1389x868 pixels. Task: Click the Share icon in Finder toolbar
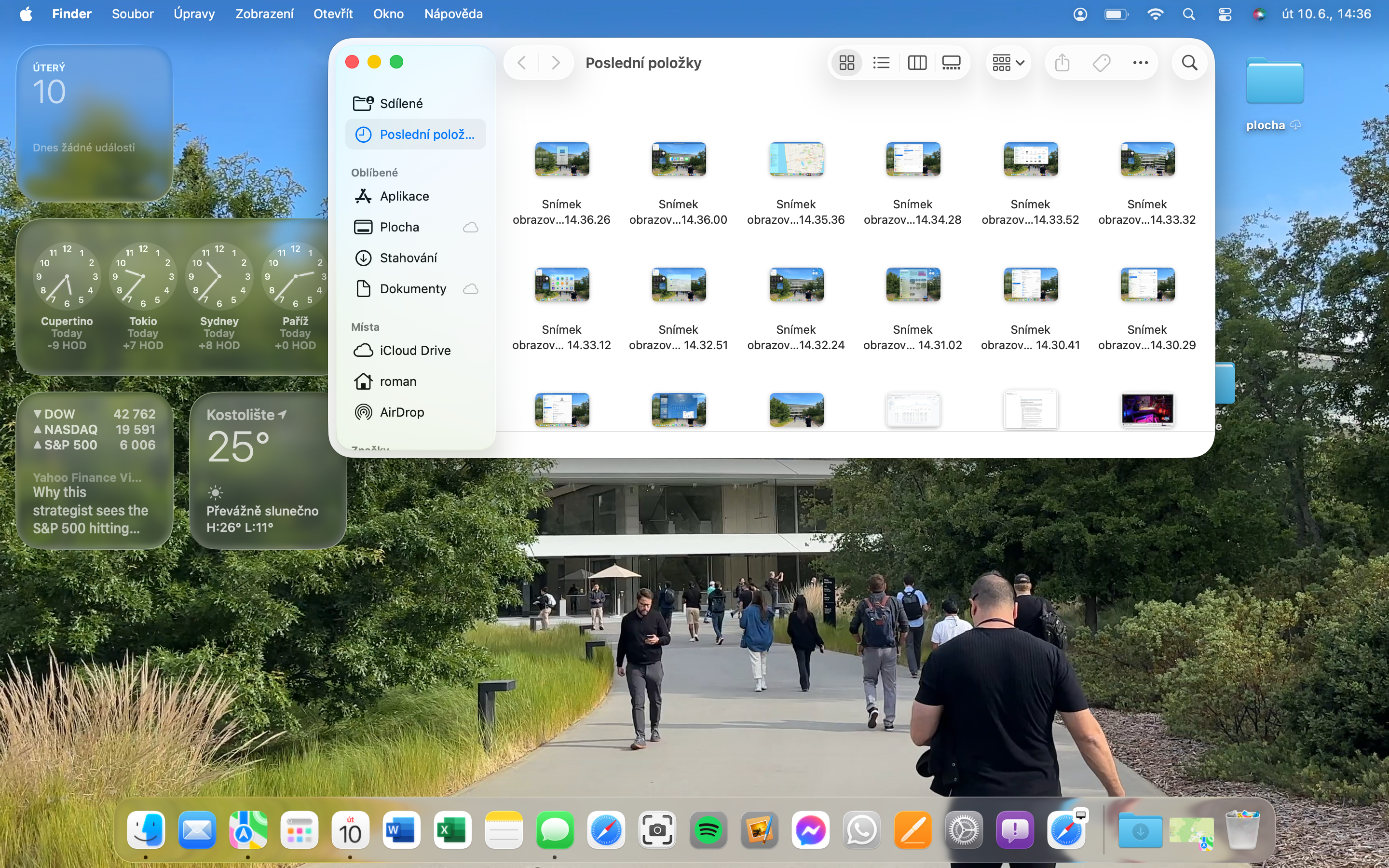coord(1062,63)
